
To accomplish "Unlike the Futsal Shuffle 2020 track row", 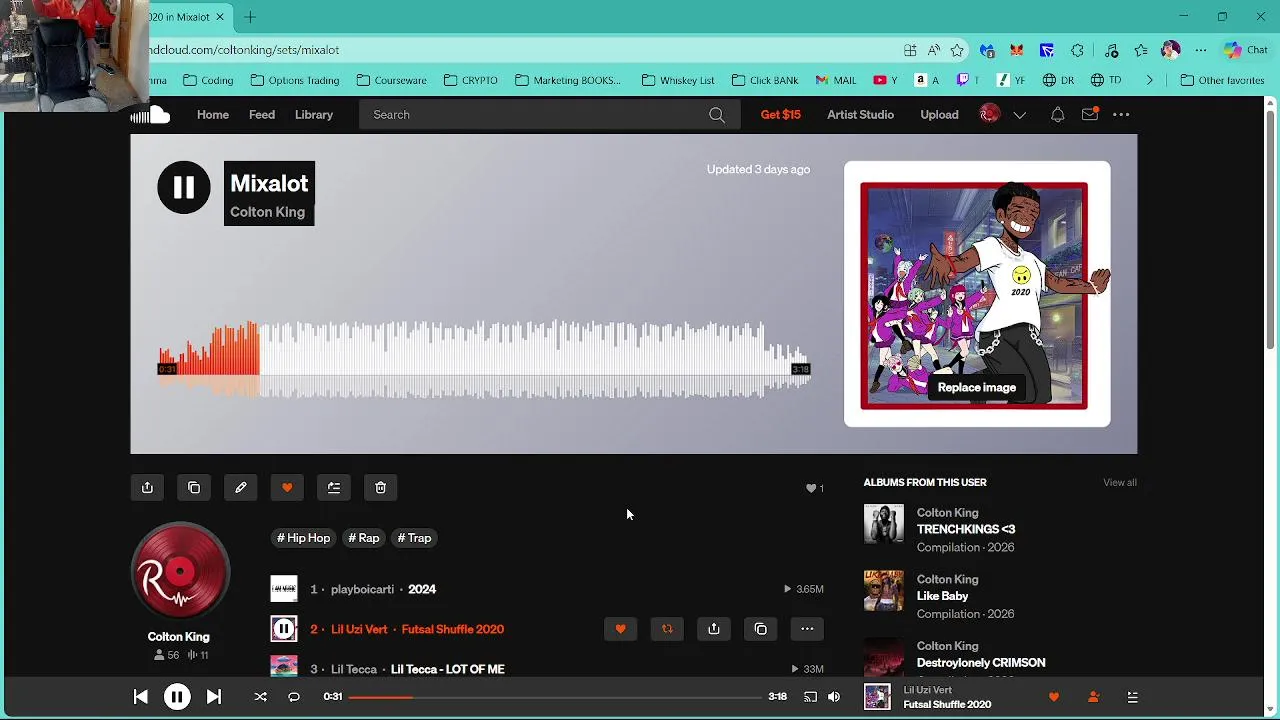I will [620, 629].
